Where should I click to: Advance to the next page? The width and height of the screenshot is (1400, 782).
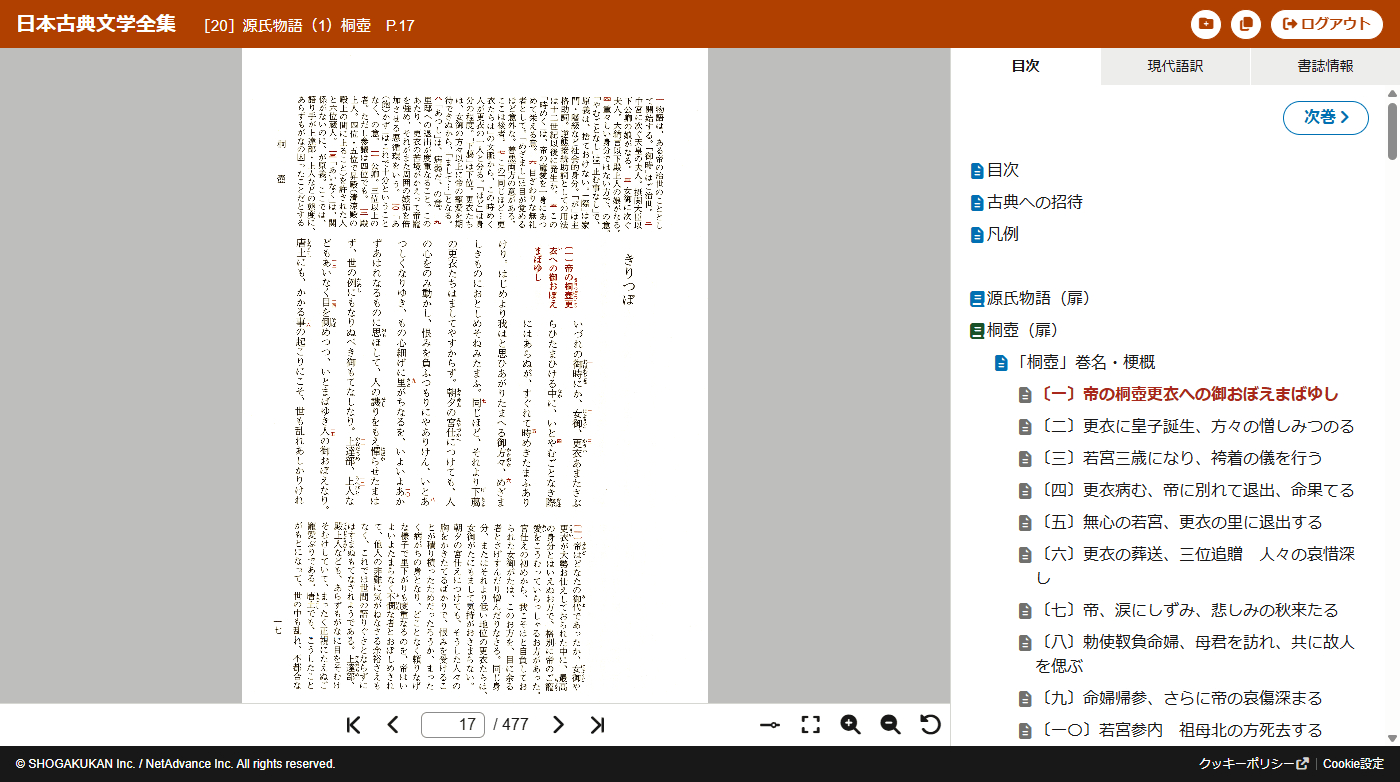559,725
